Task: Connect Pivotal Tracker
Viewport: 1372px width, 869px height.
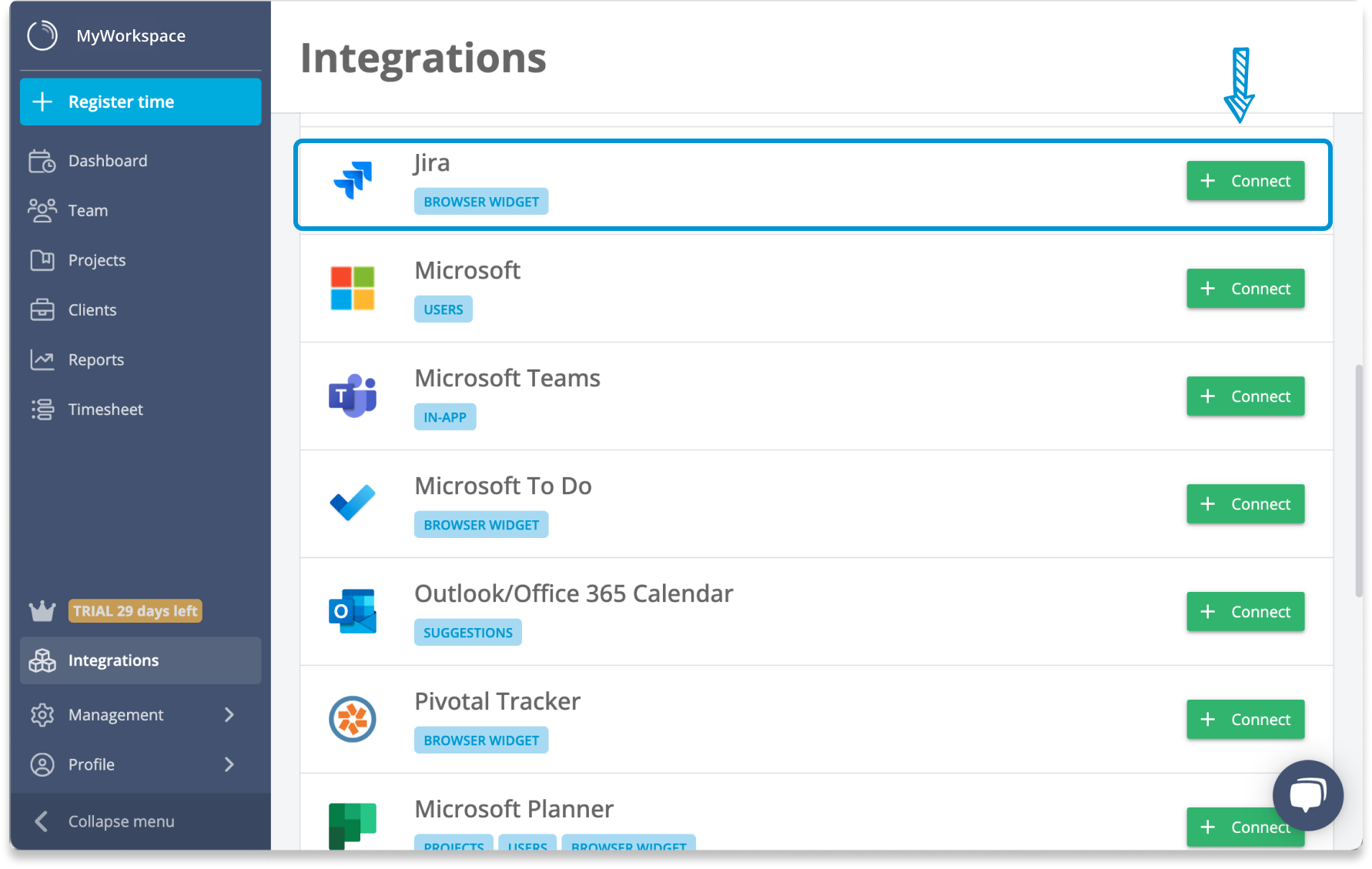Action: 1245,720
